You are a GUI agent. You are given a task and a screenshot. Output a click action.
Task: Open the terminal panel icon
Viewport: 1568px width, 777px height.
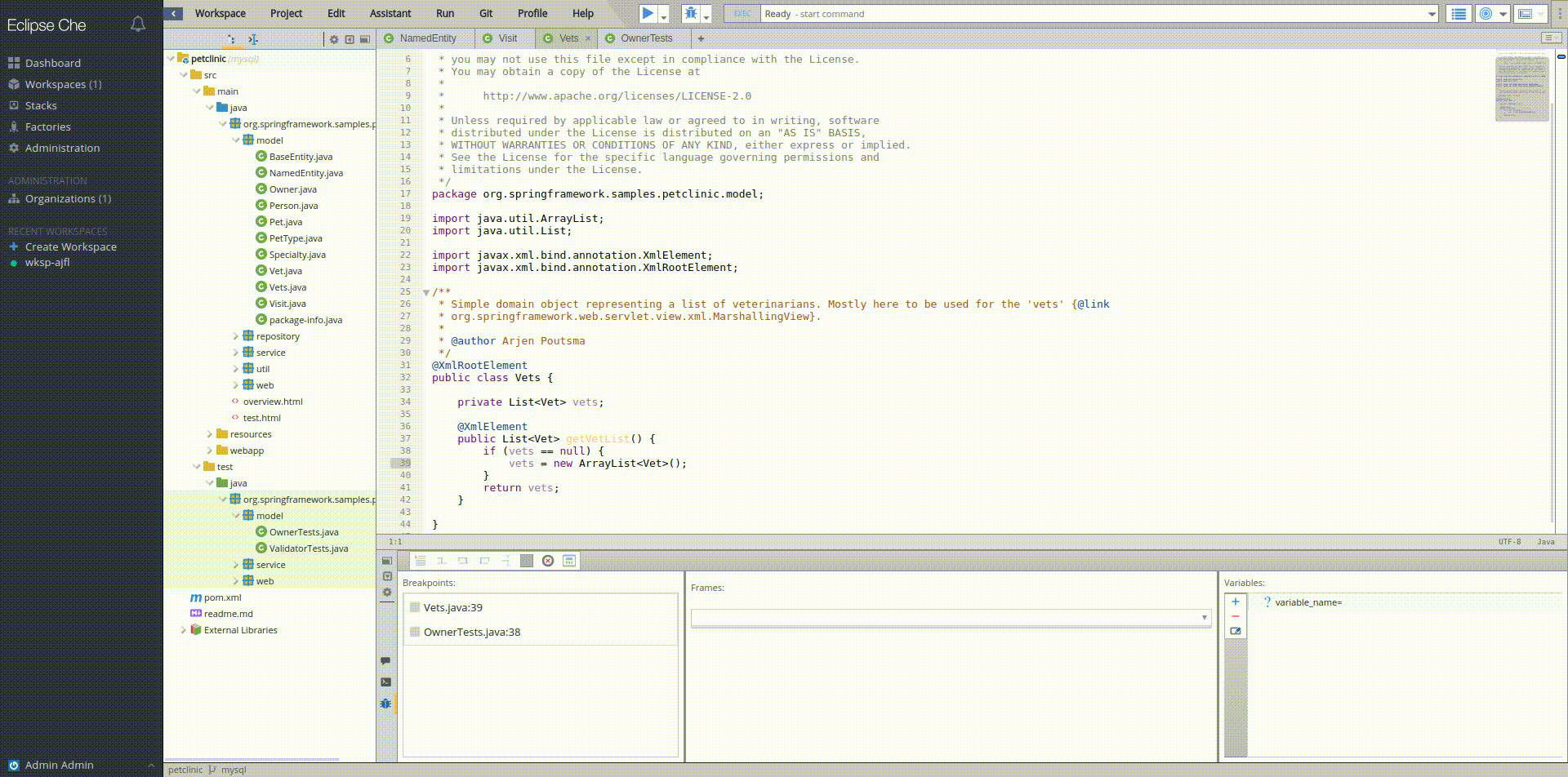click(385, 682)
